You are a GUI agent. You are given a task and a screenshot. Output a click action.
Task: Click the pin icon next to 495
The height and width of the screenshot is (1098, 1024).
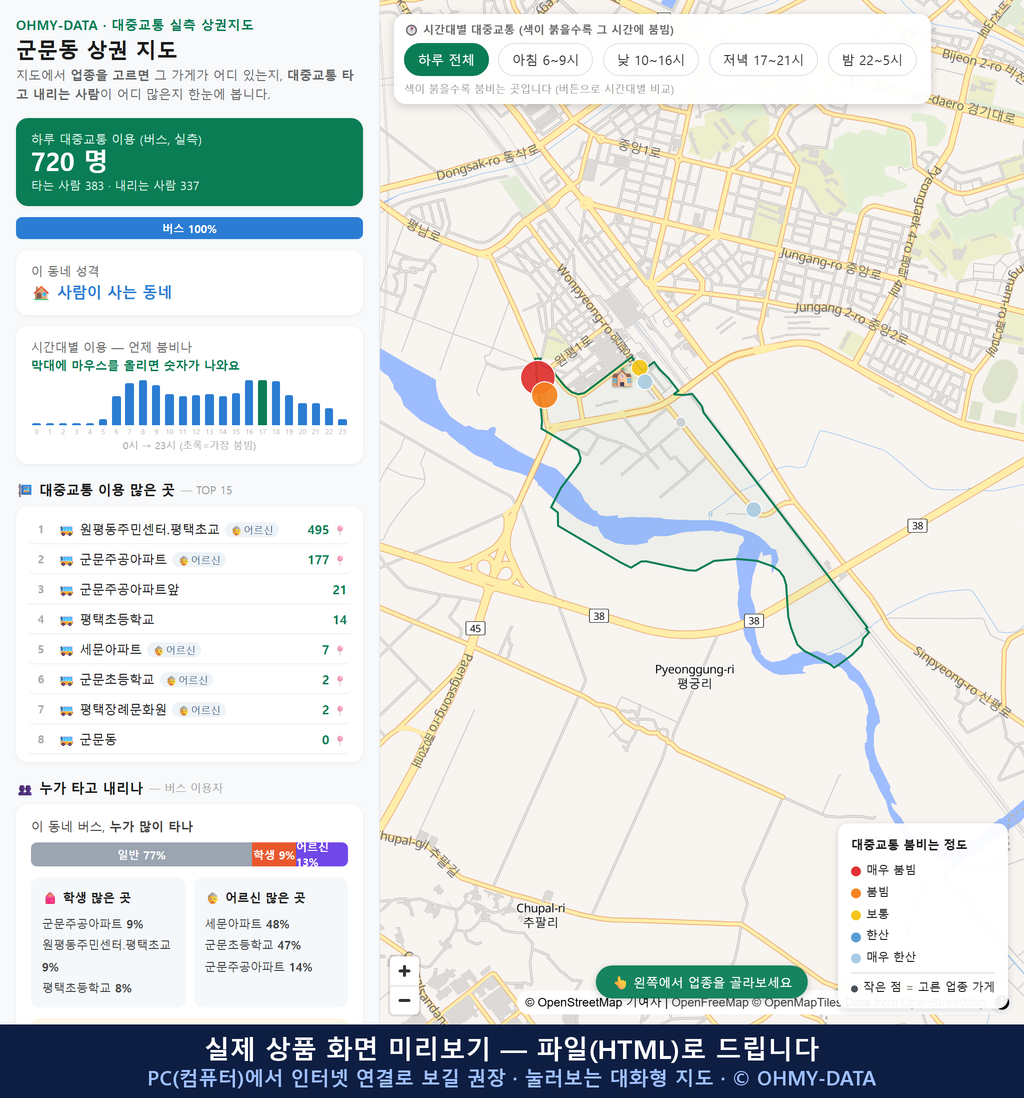340,530
